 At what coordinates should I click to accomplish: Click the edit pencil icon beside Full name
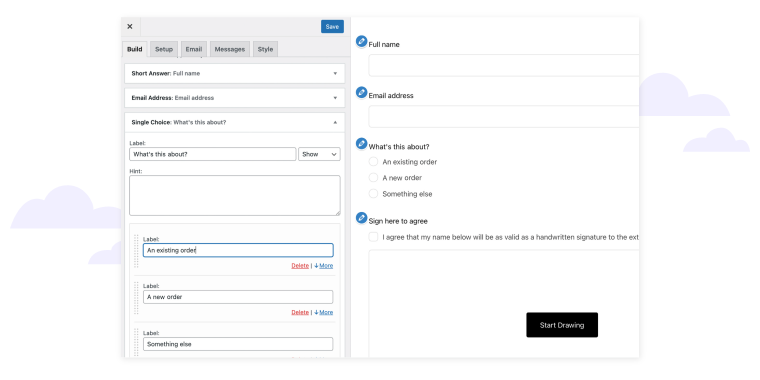point(361,41)
